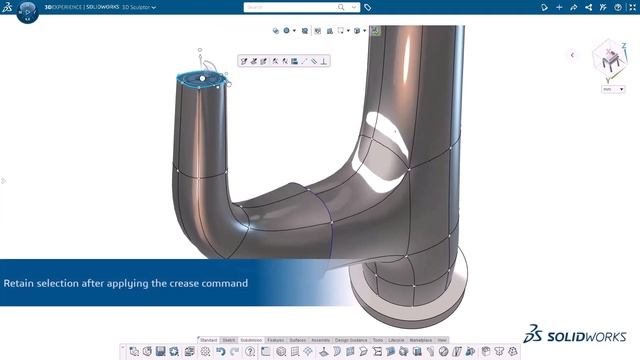Toggle the green highlighted view toolbar icon
Screen dimensions: 640x360
click(375, 31)
